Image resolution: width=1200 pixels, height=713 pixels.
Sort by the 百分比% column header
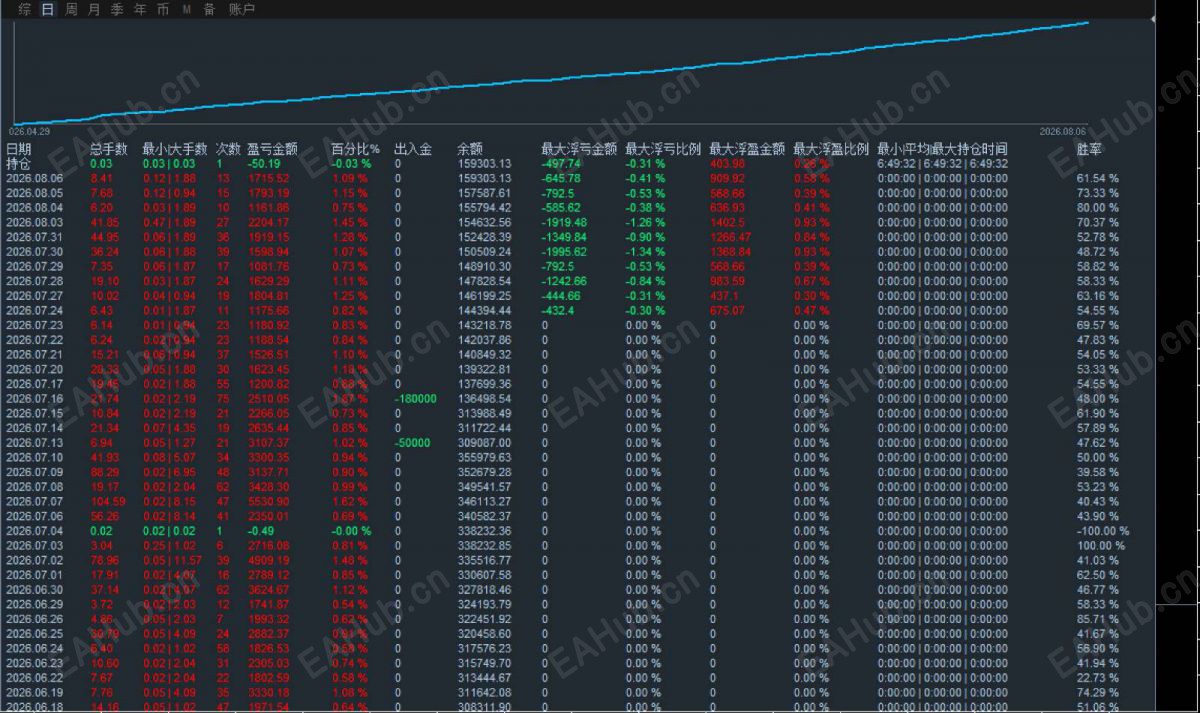pos(356,149)
